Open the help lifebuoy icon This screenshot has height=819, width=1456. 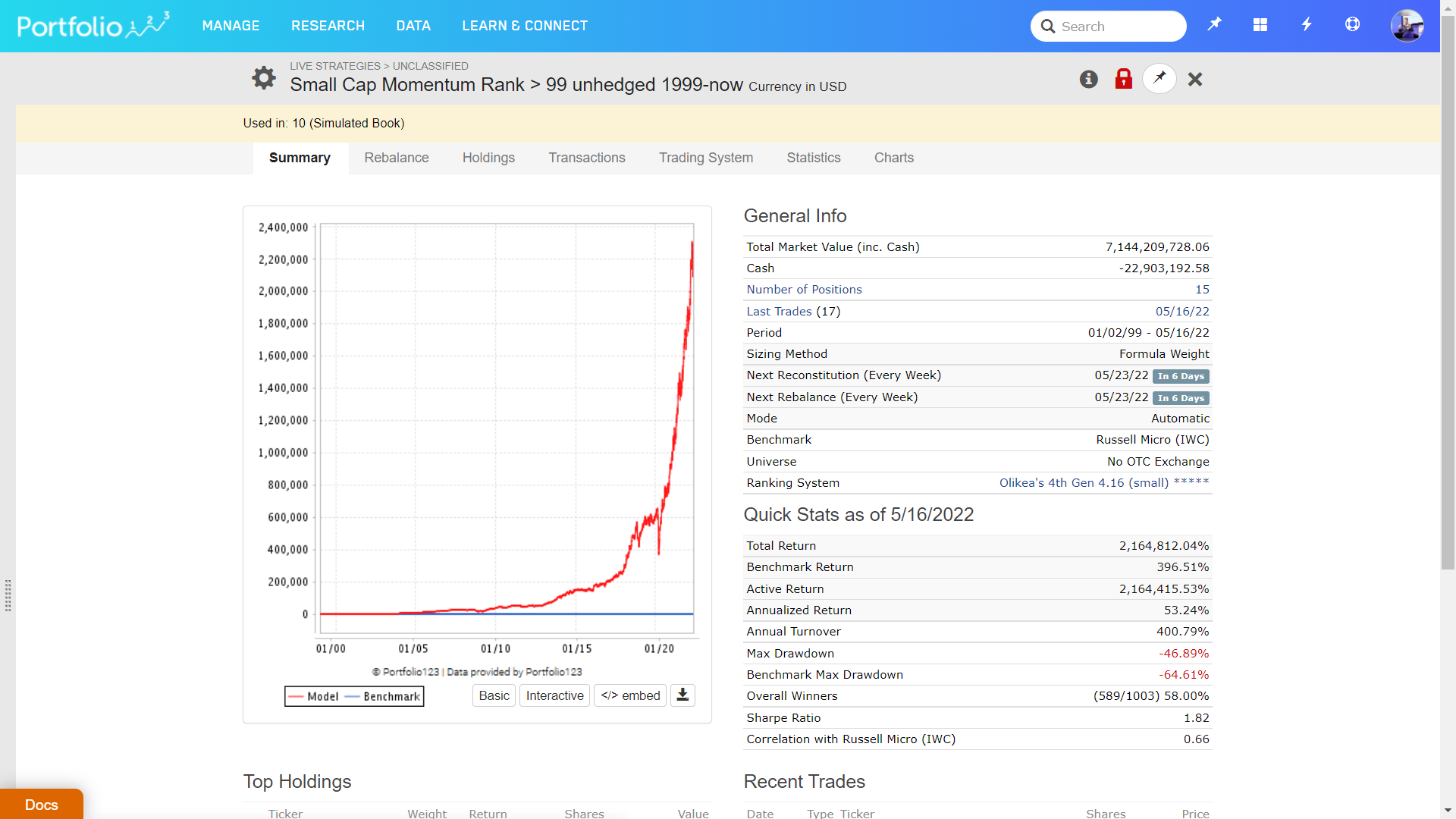[x=1352, y=25]
